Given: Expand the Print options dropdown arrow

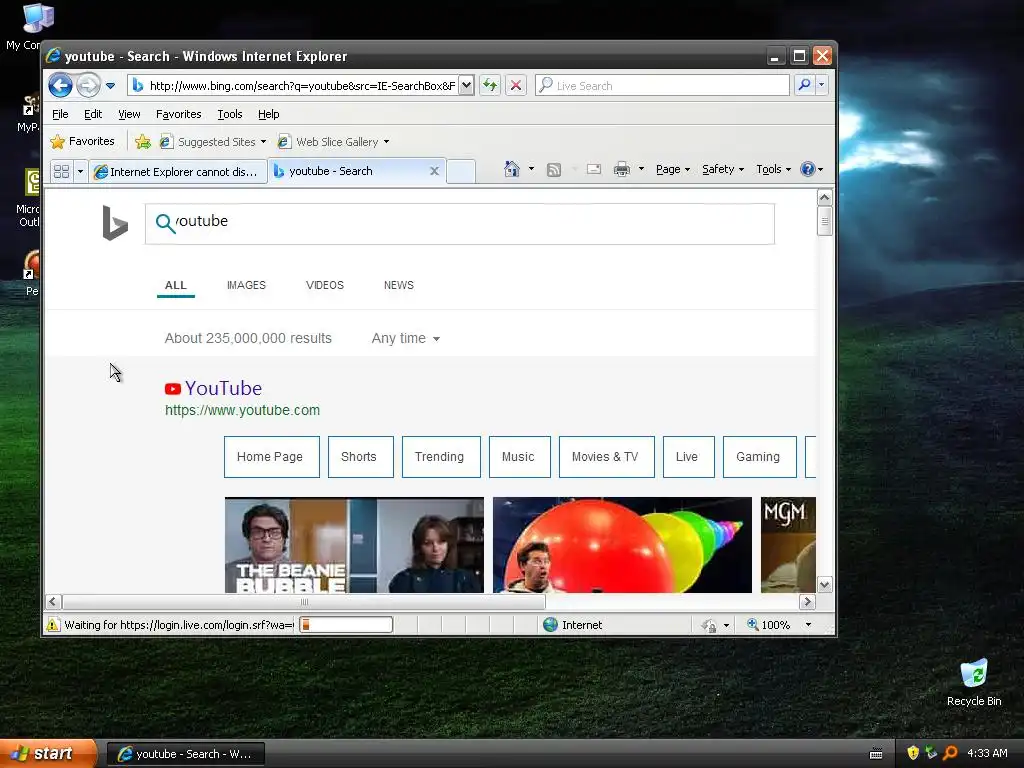Looking at the screenshot, I should pyautogui.click(x=641, y=169).
